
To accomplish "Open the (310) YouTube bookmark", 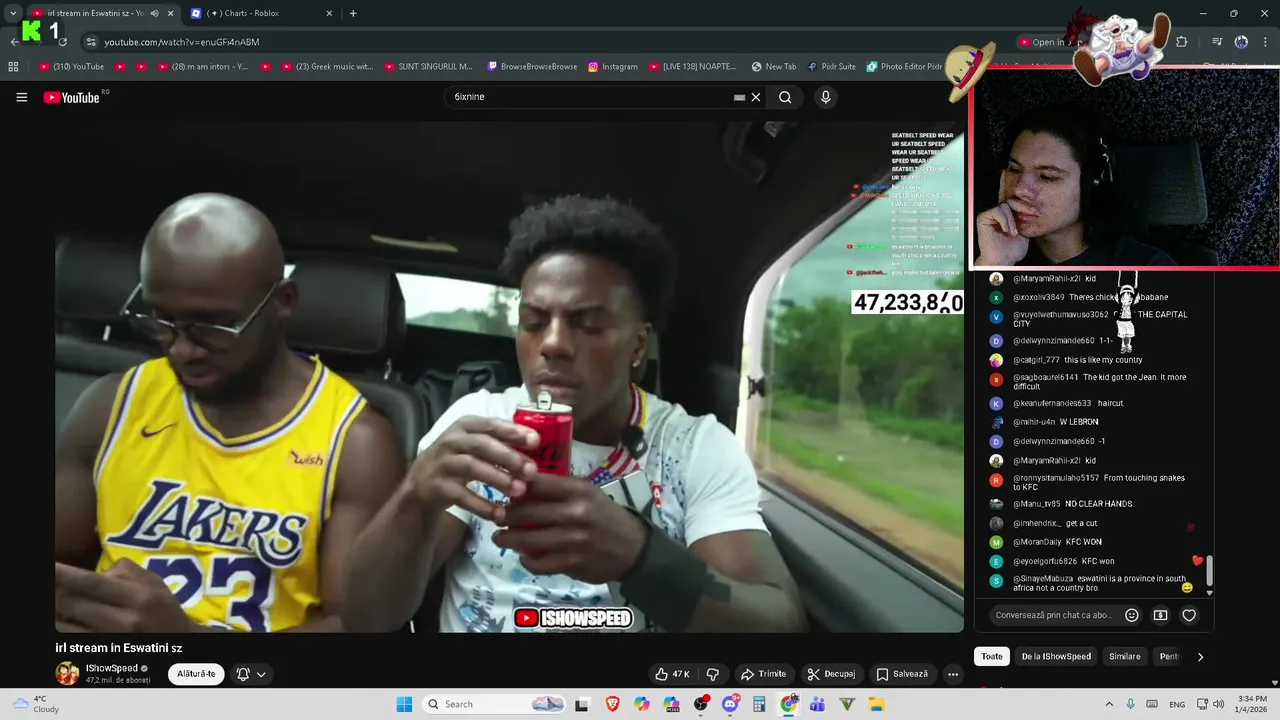I will click(71, 67).
